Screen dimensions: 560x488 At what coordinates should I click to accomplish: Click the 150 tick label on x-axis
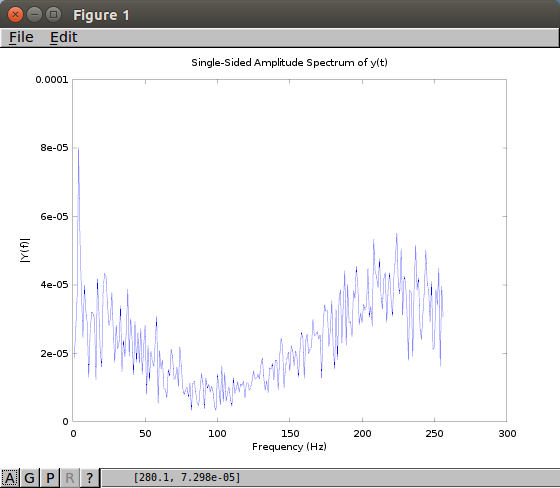point(290,434)
